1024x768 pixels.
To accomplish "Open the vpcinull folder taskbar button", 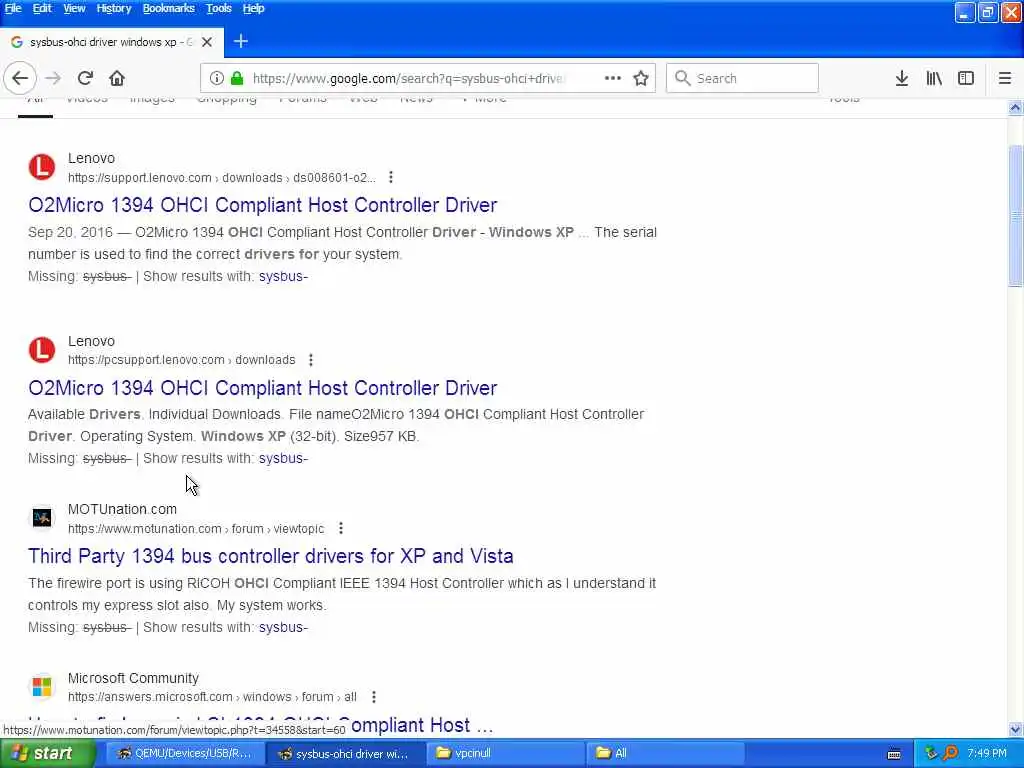I will [505, 754].
